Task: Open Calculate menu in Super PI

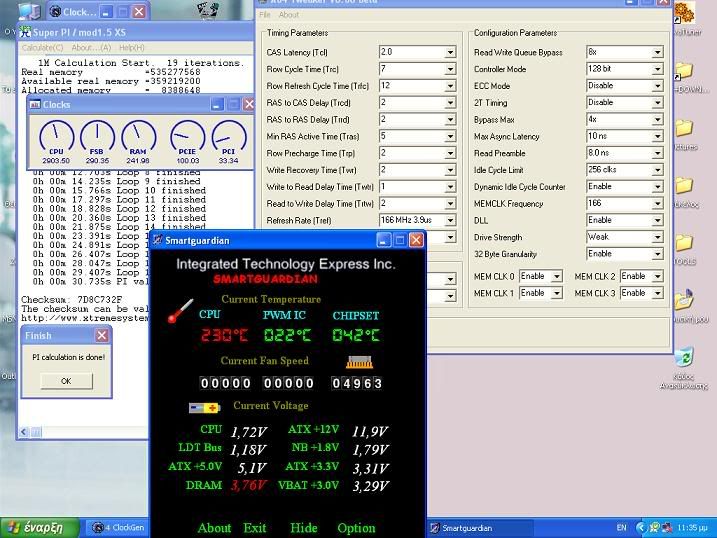Action: pos(43,48)
